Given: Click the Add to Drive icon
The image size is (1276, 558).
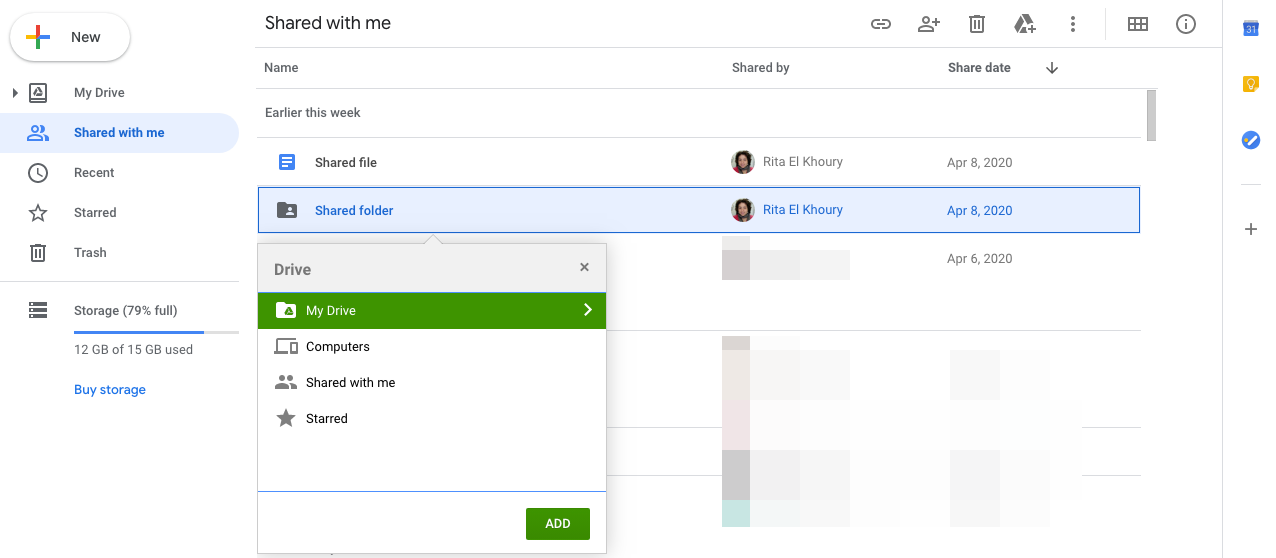Looking at the screenshot, I should pyautogui.click(x=1025, y=24).
